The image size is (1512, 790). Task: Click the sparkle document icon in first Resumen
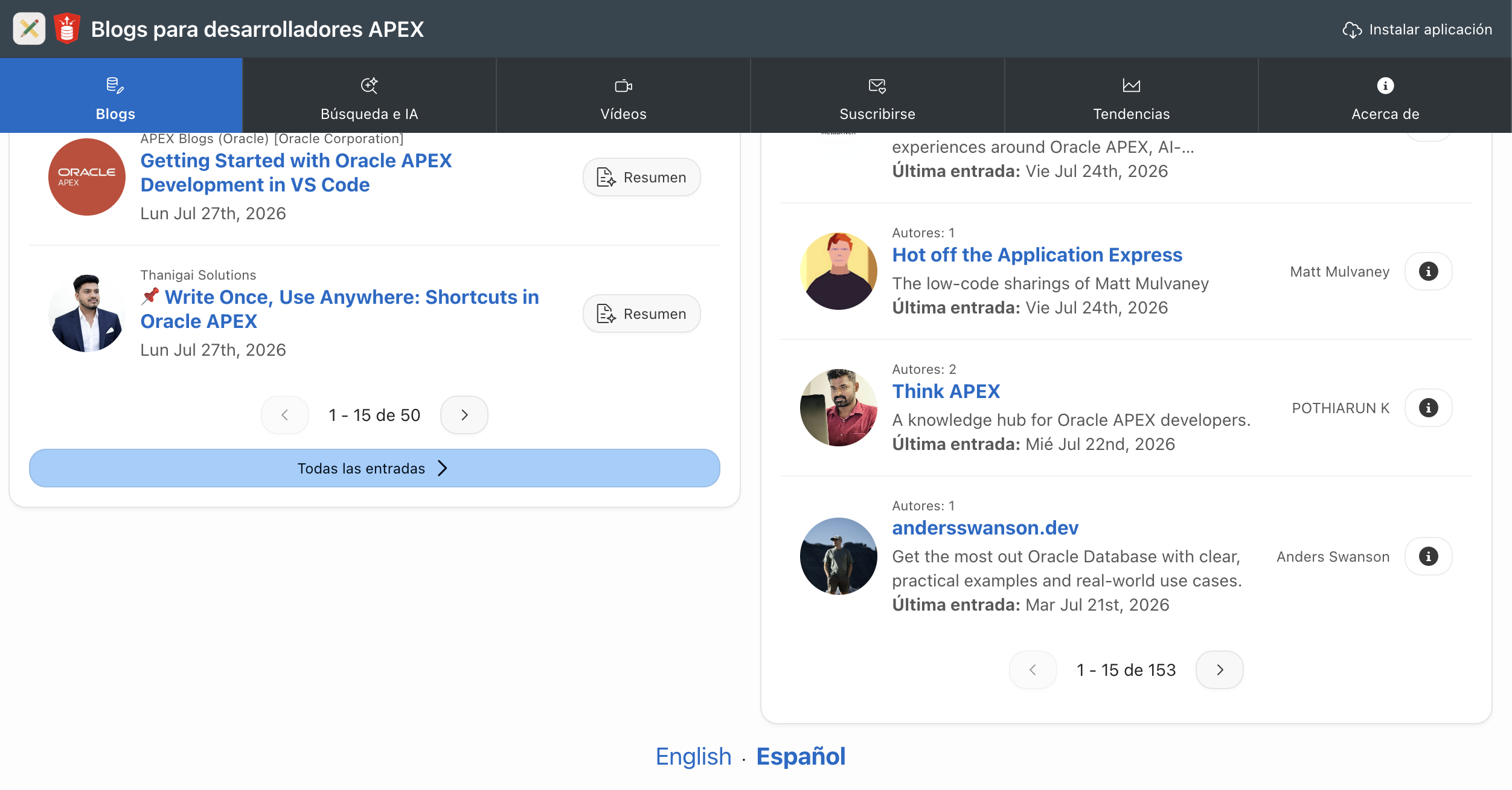click(x=606, y=177)
